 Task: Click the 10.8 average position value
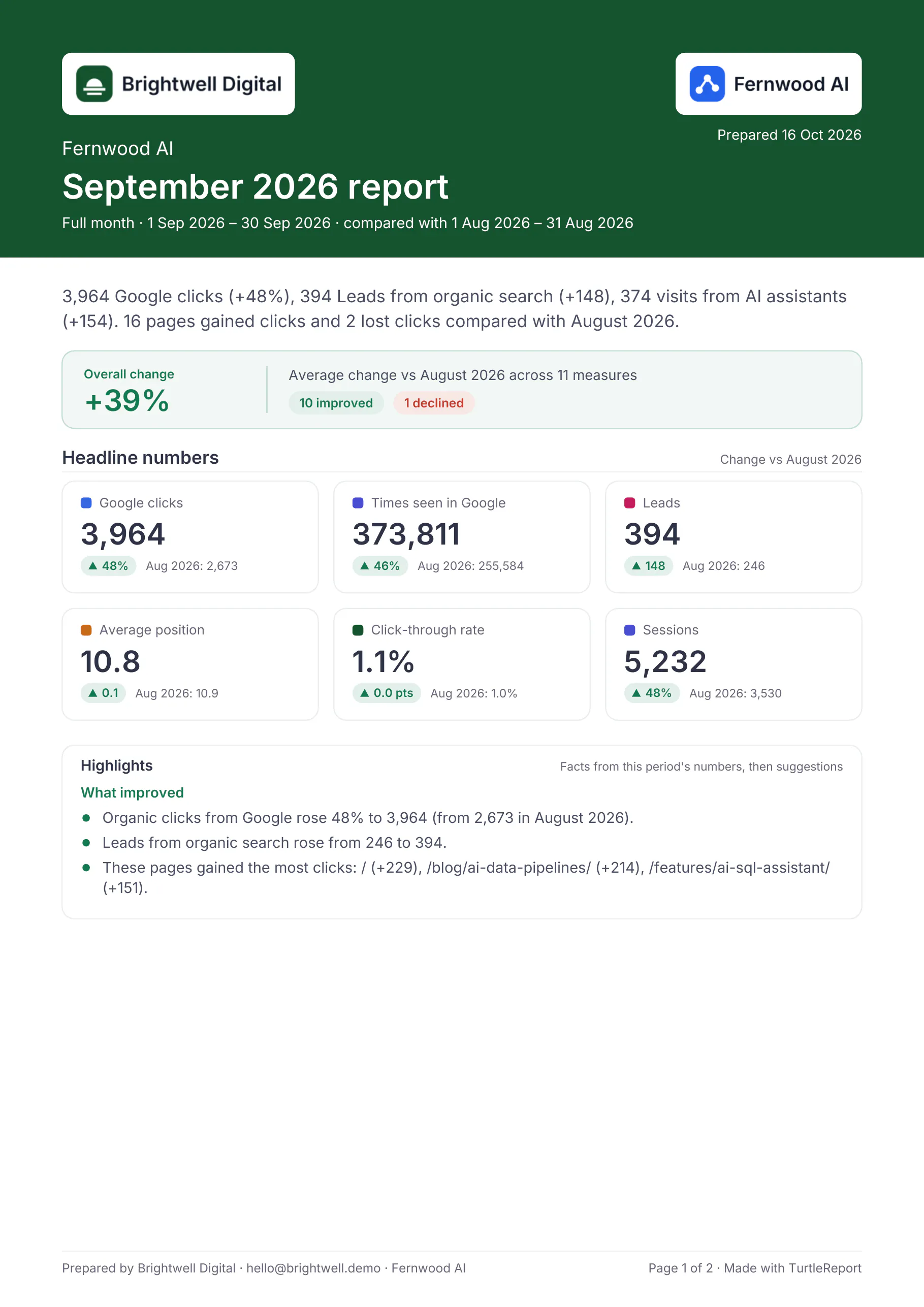click(x=110, y=661)
